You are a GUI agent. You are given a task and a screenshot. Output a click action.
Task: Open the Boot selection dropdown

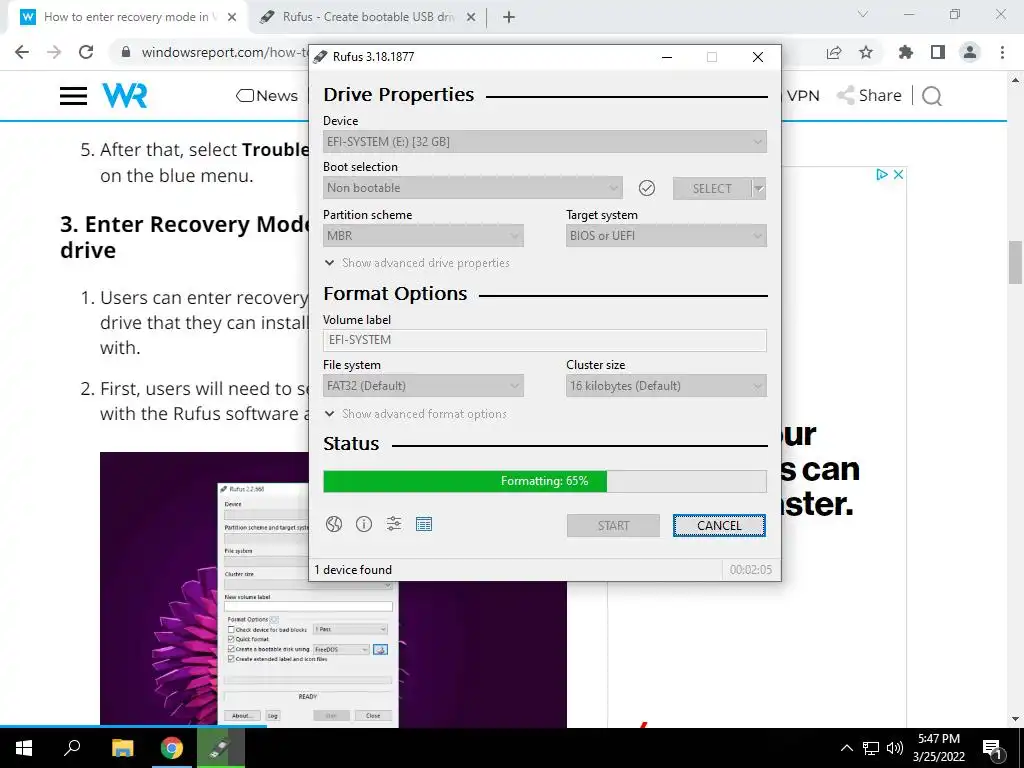[472, 188]
